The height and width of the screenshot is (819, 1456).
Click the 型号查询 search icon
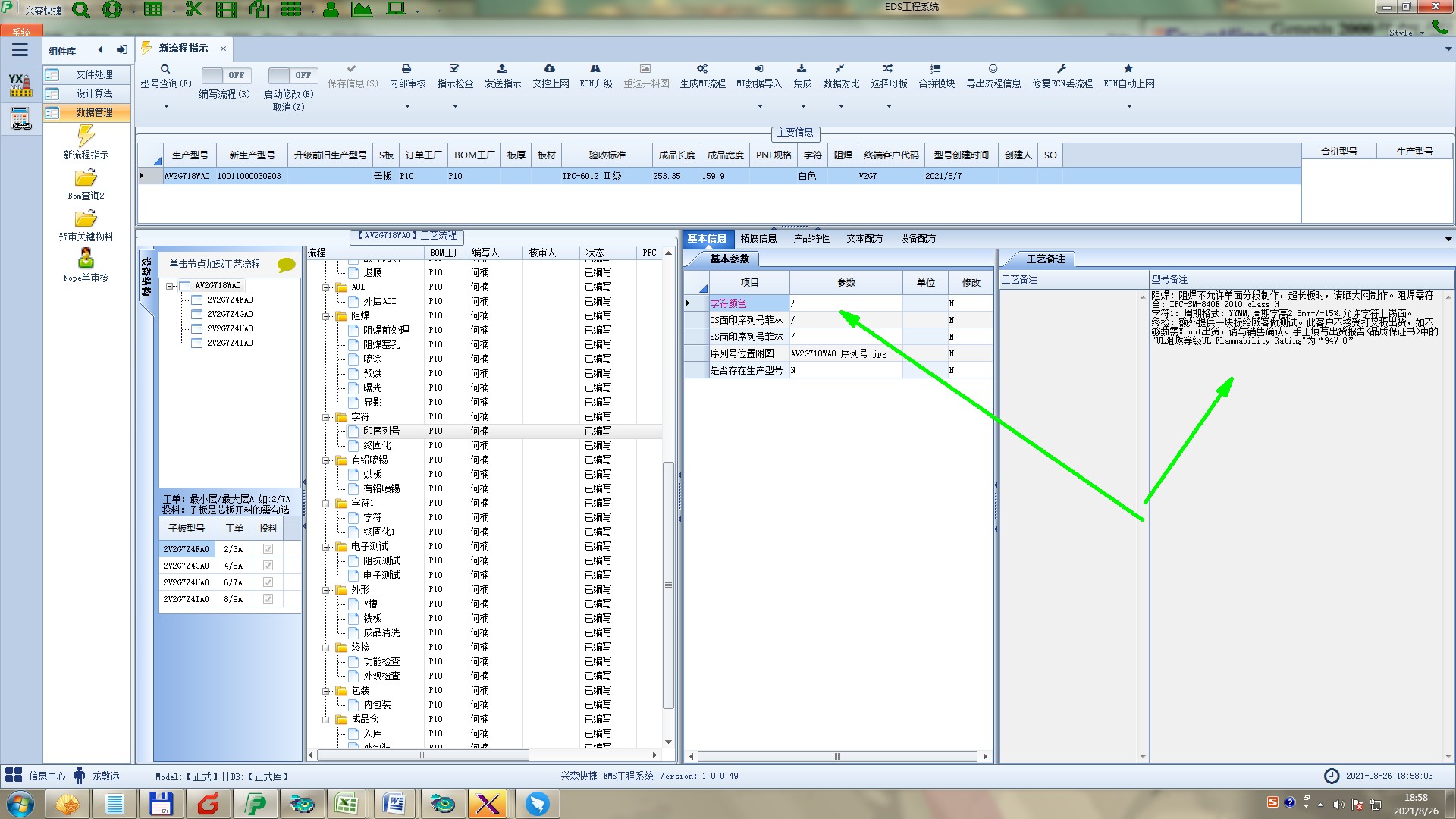165,69
